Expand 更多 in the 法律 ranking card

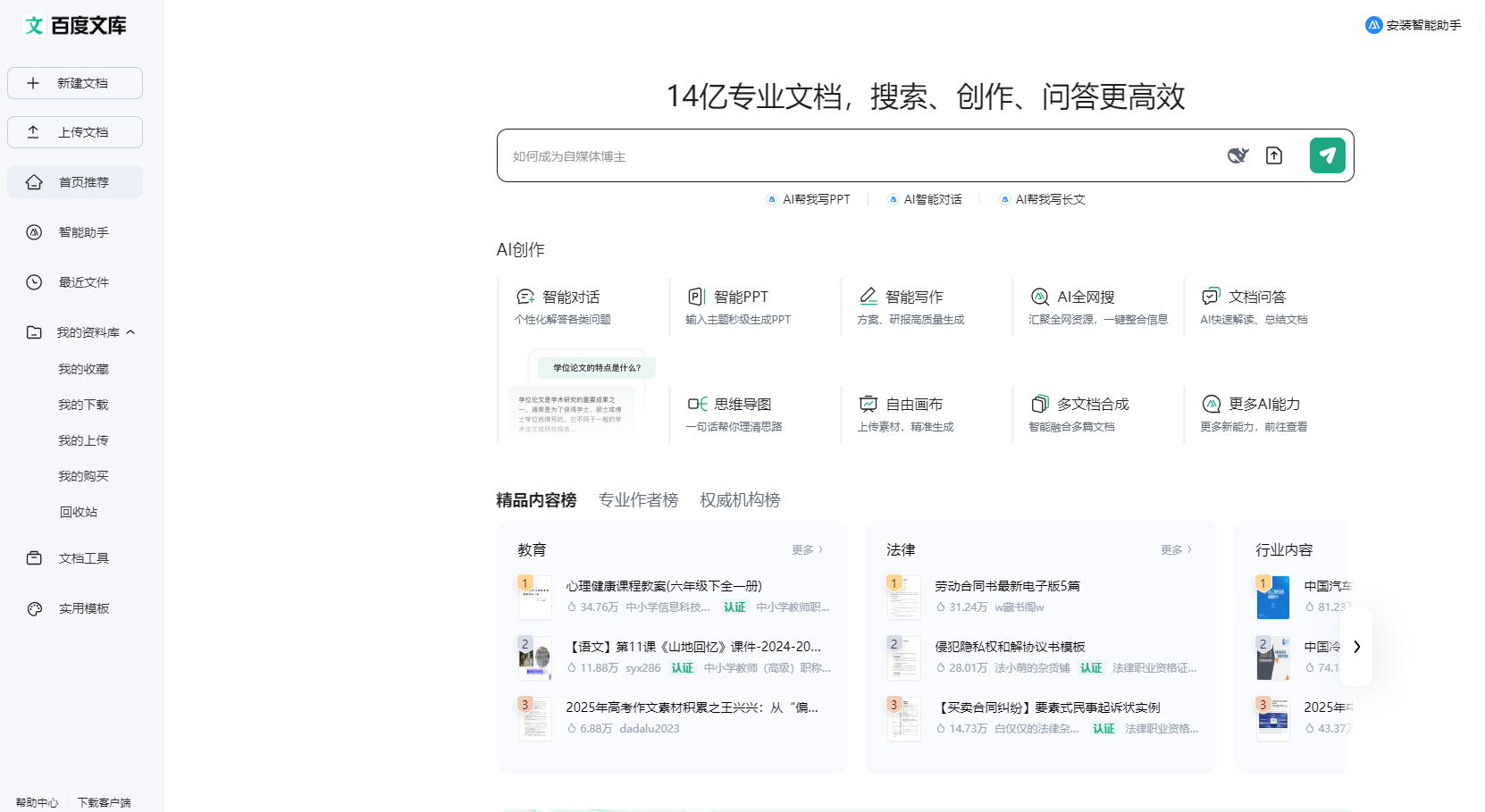1176,550
